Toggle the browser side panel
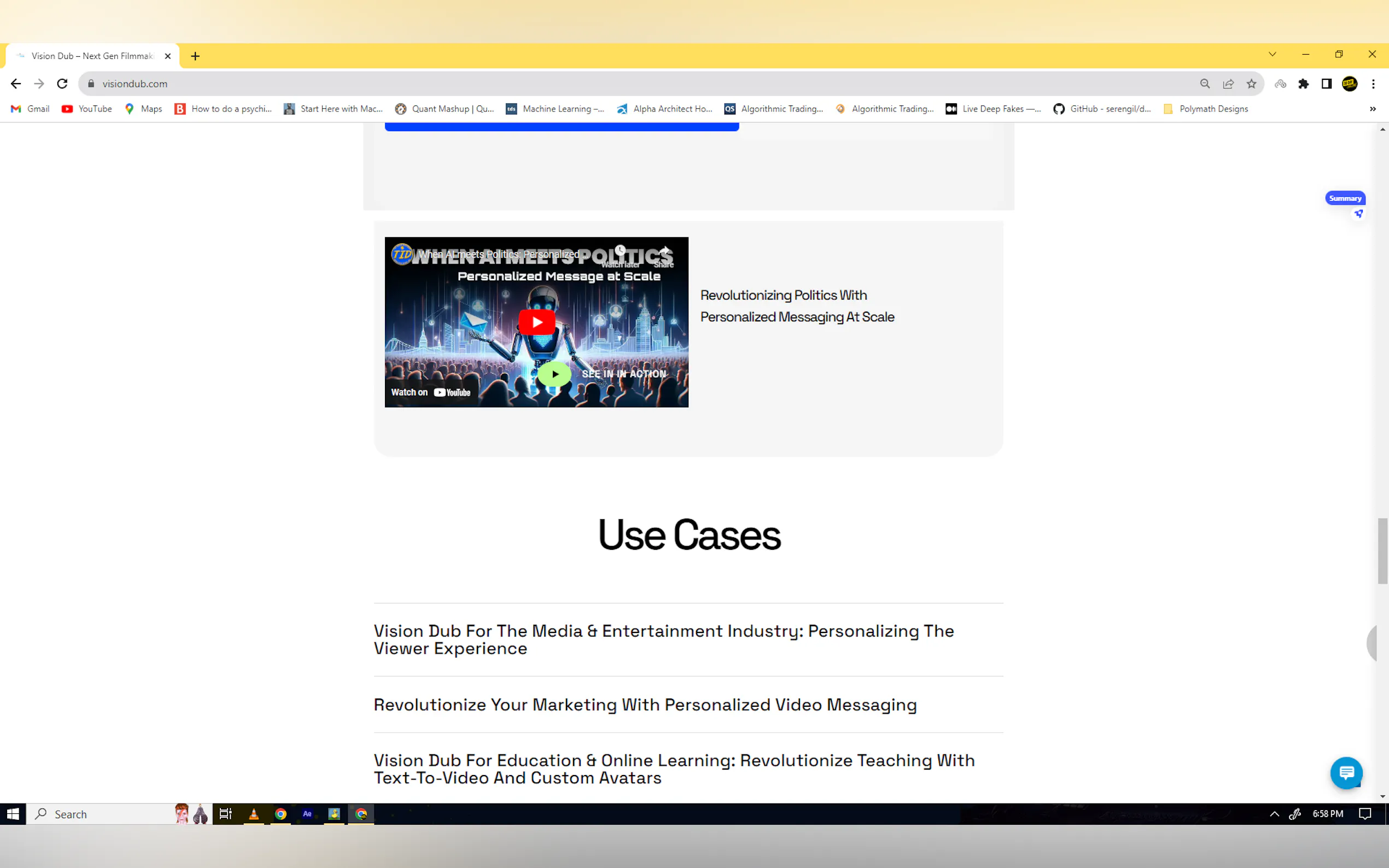This screenshot has width=1389, height=868. (1327, 84)
